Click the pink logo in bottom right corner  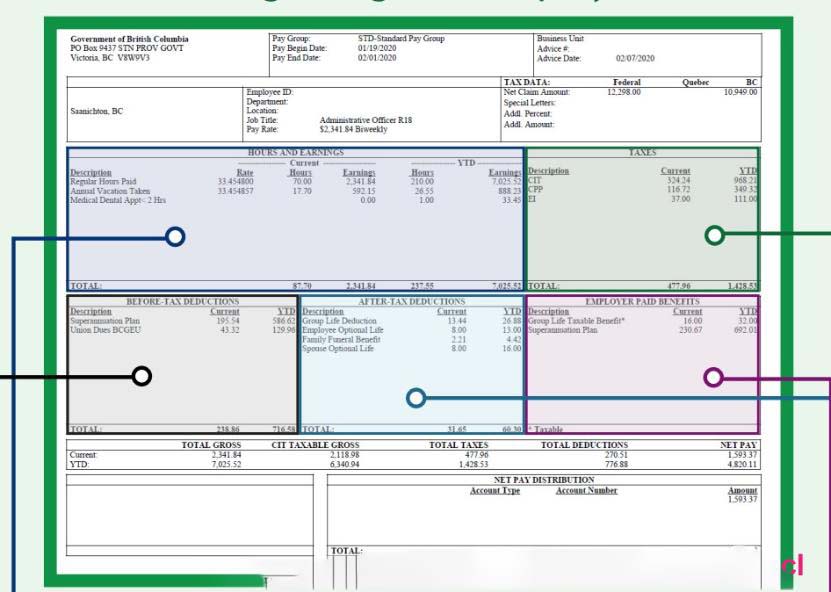tap(792, 566)
